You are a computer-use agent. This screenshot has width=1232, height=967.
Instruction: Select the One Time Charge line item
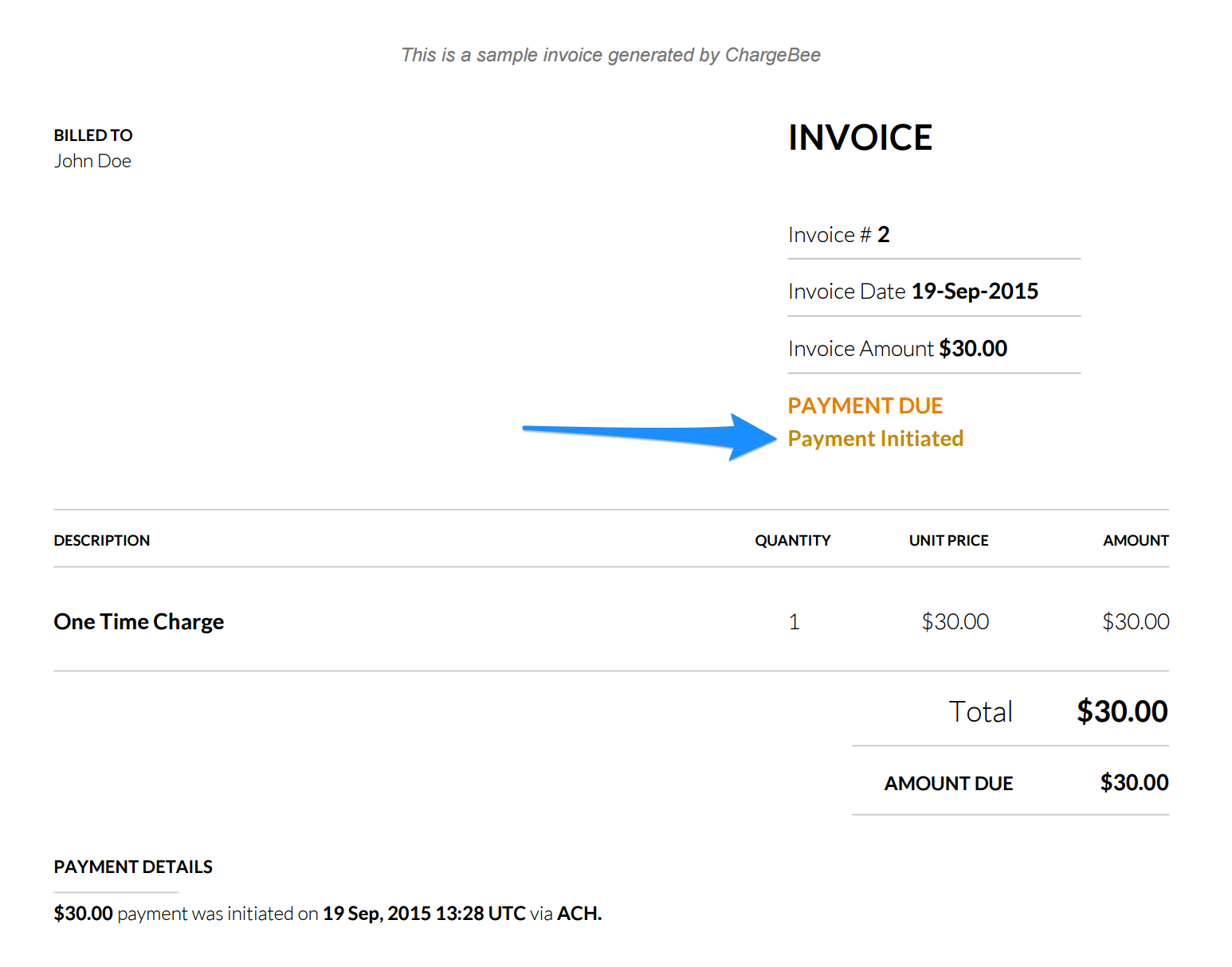[139, 622]
